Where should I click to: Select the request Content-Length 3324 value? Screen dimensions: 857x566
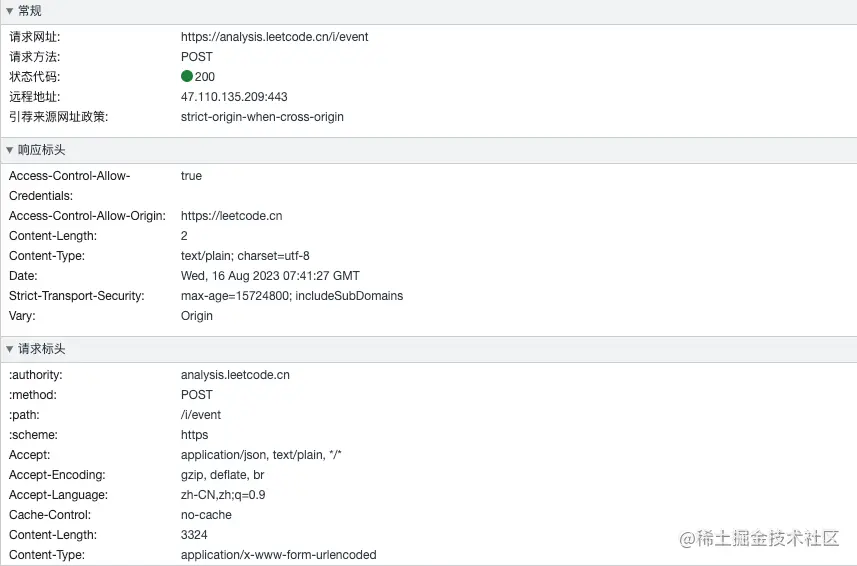(195, 535)
